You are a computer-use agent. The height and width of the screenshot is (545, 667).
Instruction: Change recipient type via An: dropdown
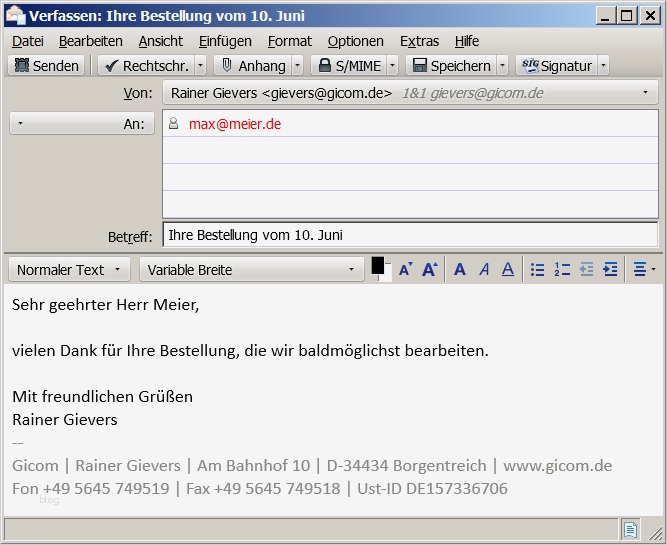(x=82, y=124)
